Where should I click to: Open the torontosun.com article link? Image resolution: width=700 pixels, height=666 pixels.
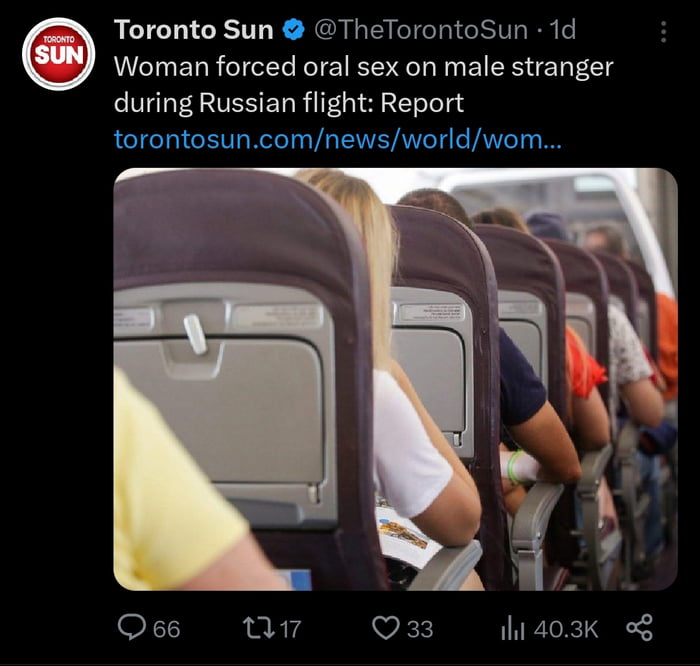(x=338, y=139)
